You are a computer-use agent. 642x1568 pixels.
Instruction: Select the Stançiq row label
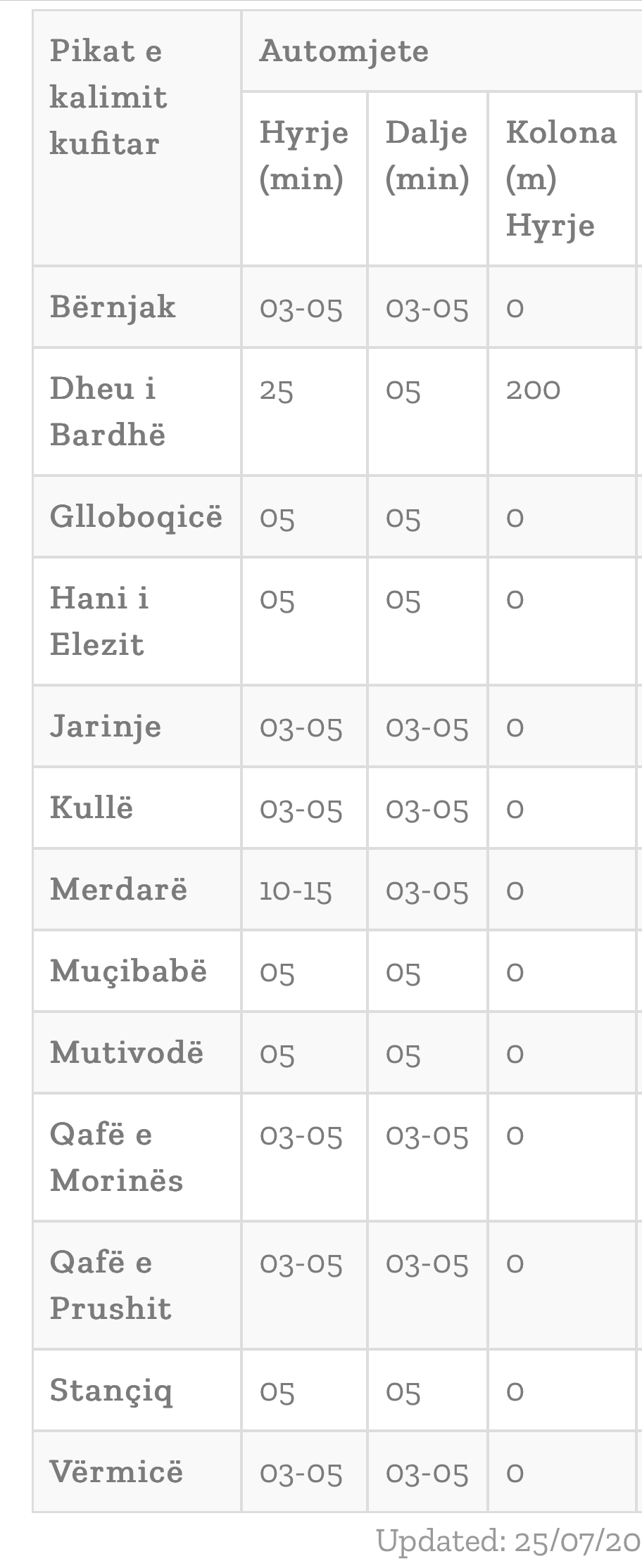point(111,1391)
